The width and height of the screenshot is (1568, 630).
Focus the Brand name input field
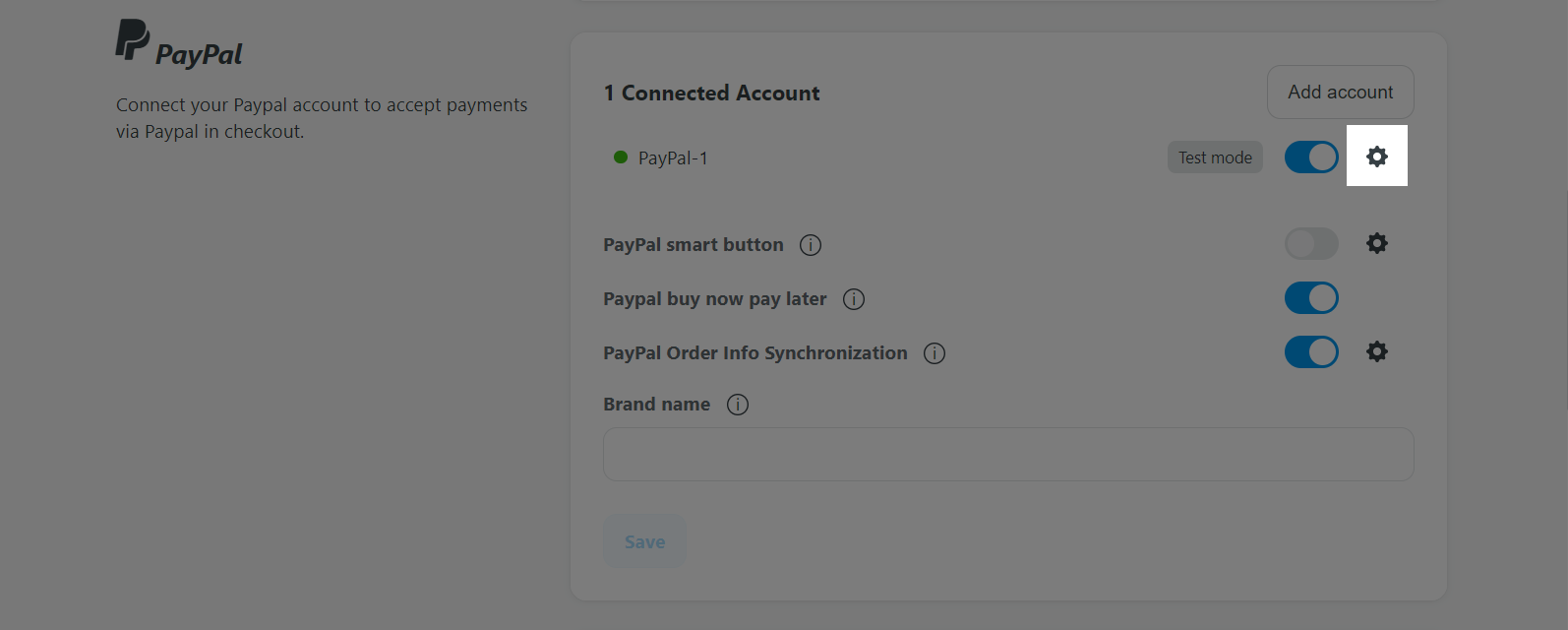tap(1008, 454)
